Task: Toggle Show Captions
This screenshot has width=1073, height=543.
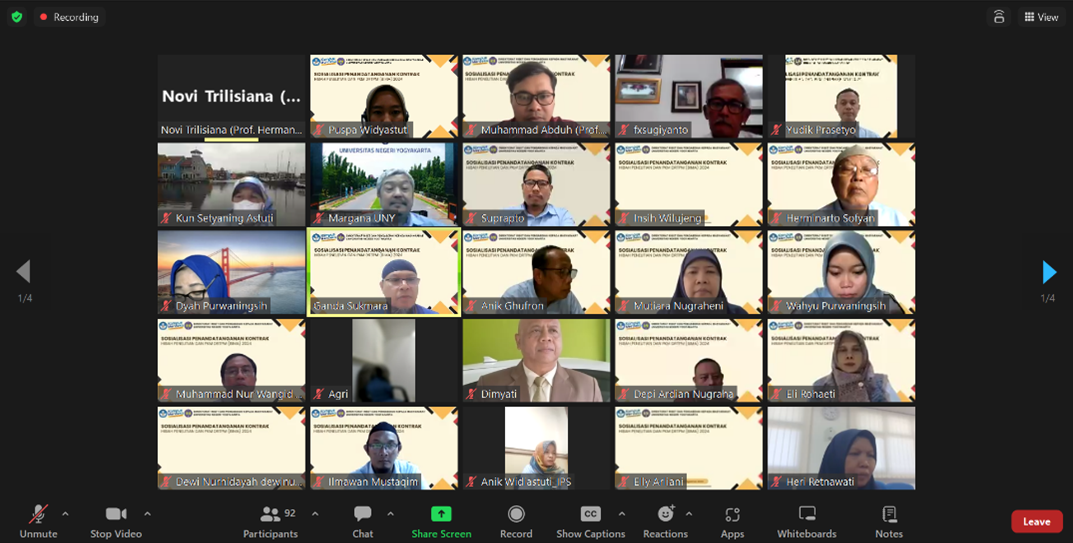Action: coord(590,514)
